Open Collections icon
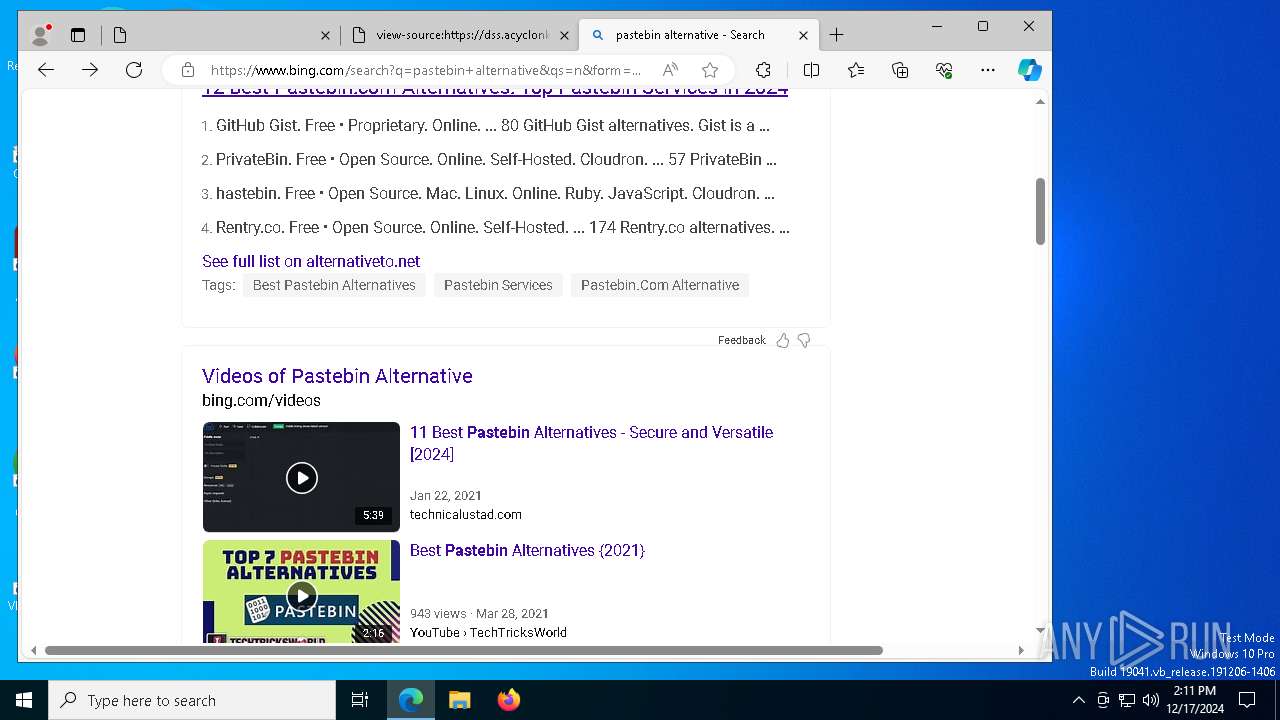Screen dimensions: 1280x720 pyautogui.click(x=900, y=70)
